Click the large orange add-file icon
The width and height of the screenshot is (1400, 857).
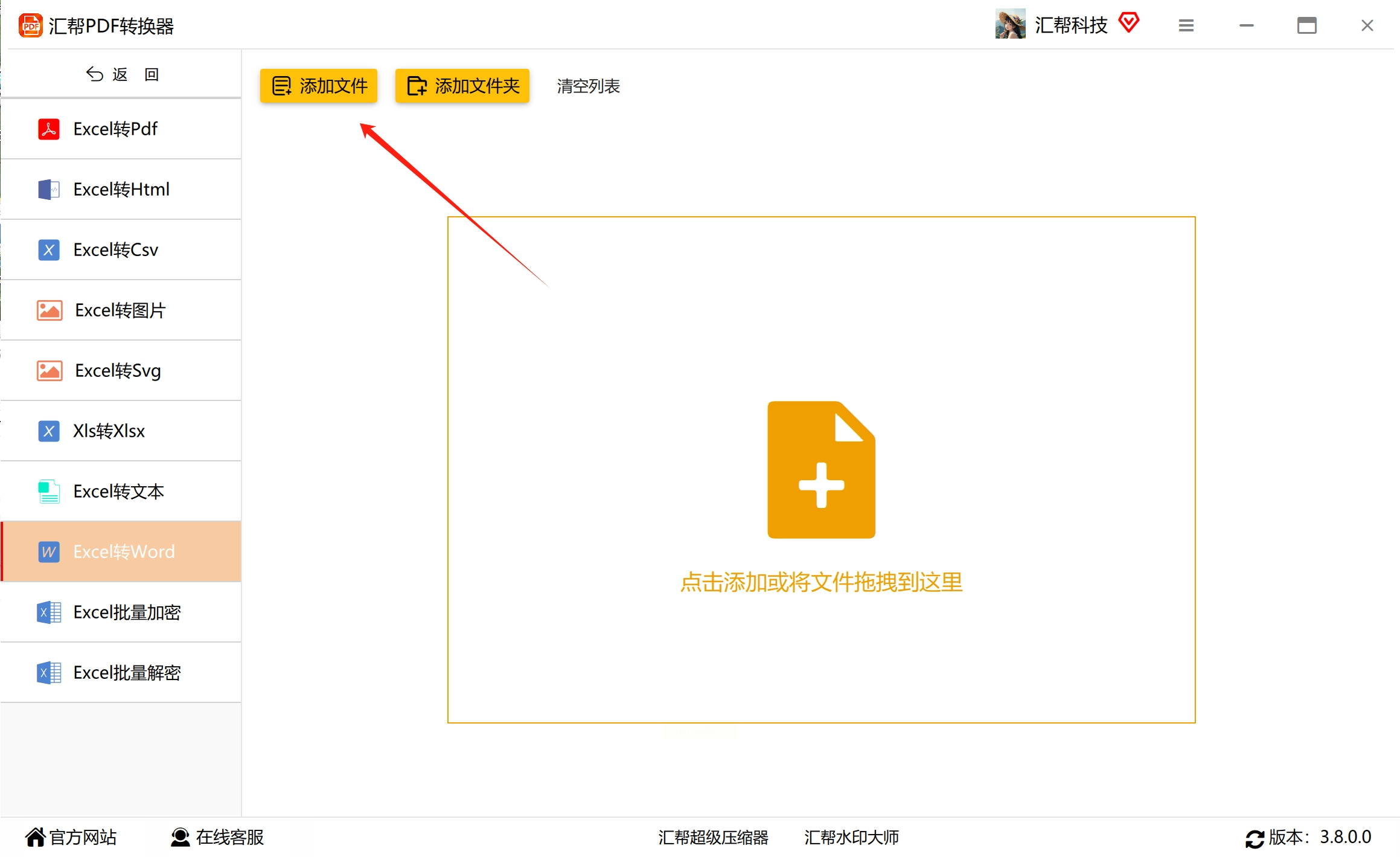point(820,469)
